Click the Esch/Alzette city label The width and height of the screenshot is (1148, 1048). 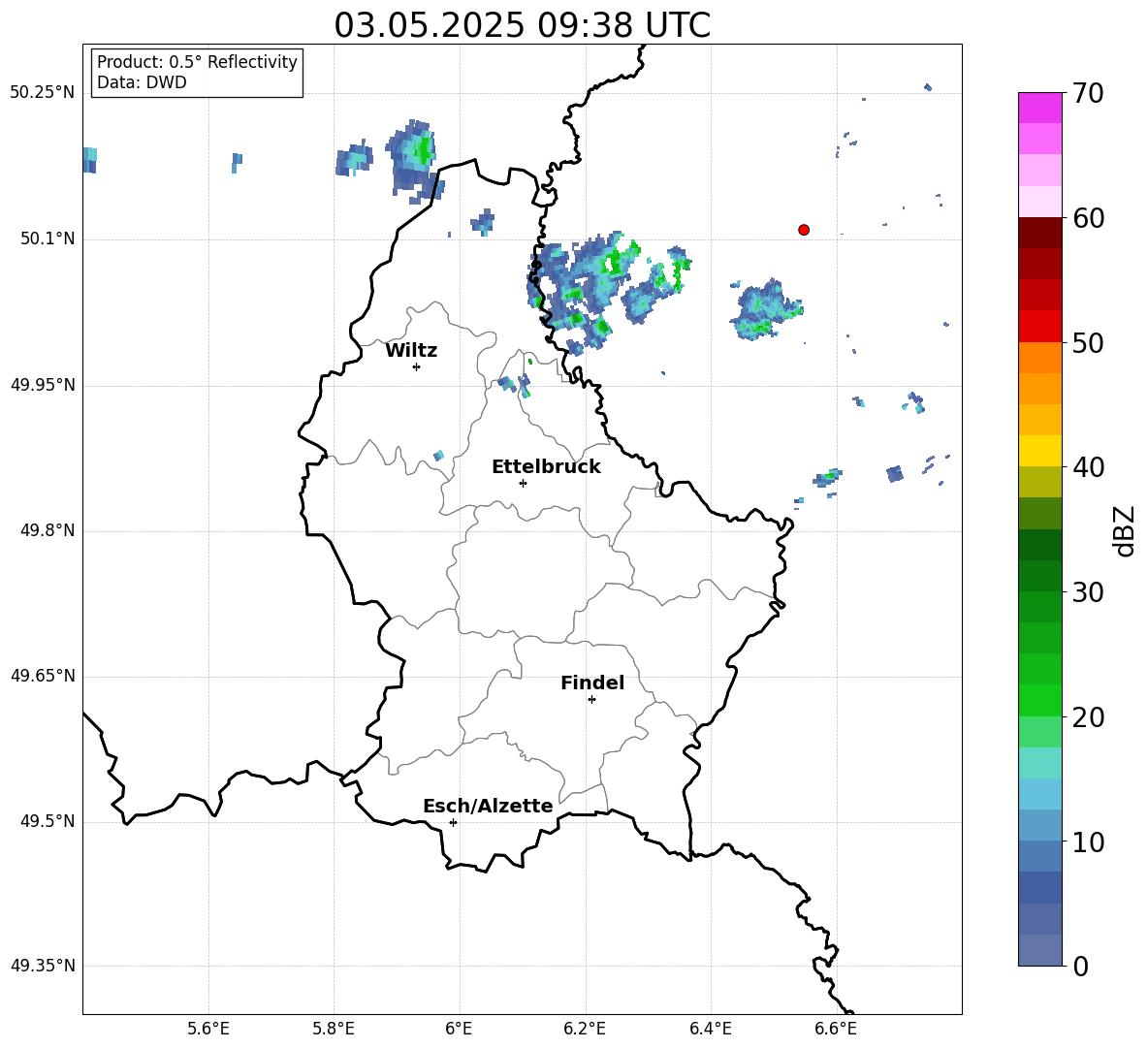tap(488, 806)
